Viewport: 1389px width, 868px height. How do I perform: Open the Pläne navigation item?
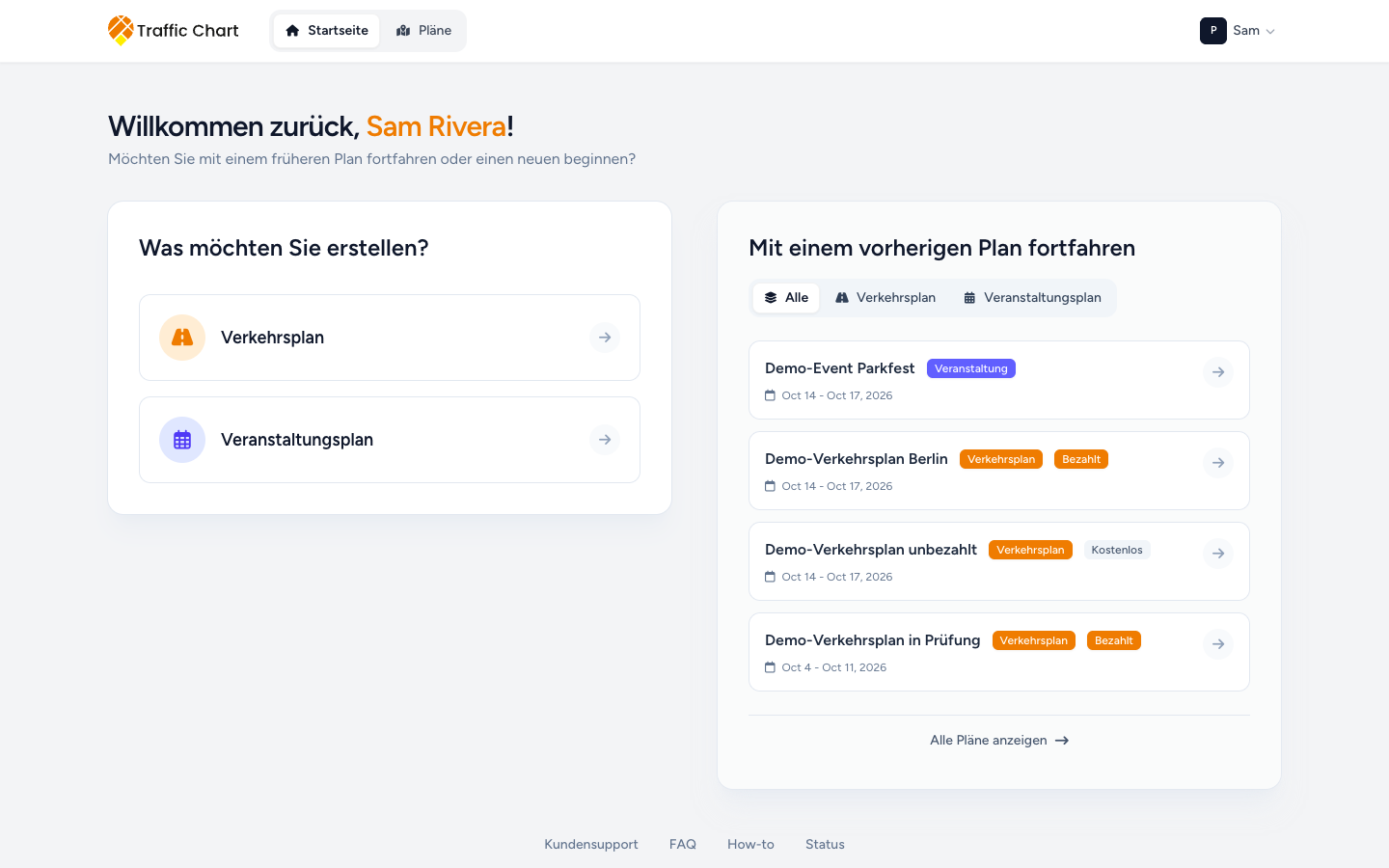click(423, 31)
